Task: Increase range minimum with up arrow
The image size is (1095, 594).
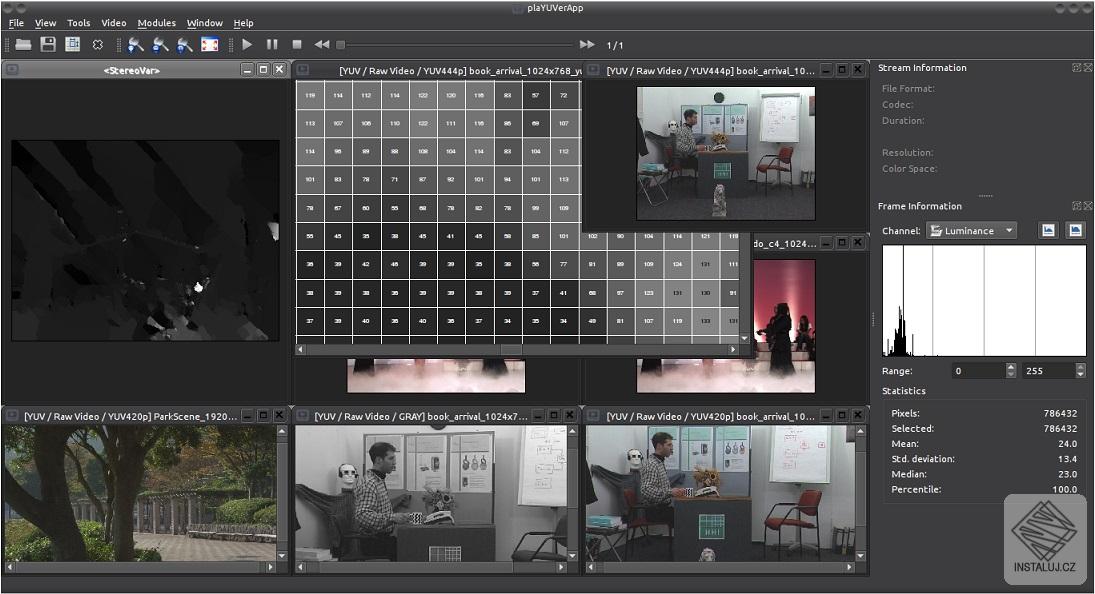Action: (x=1011, y=366)
